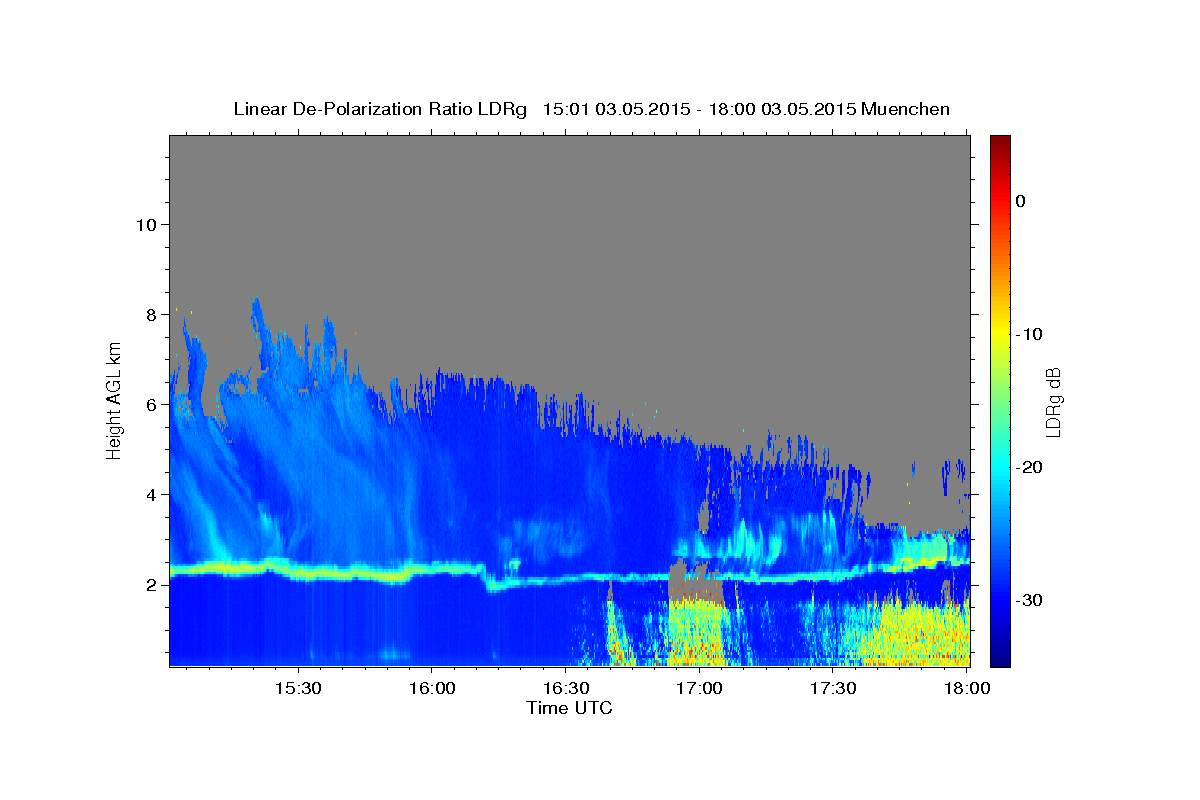Click the colorbar value '-20'
1200x800 pixels.
pyautogui.click(x=1030, y=467)
